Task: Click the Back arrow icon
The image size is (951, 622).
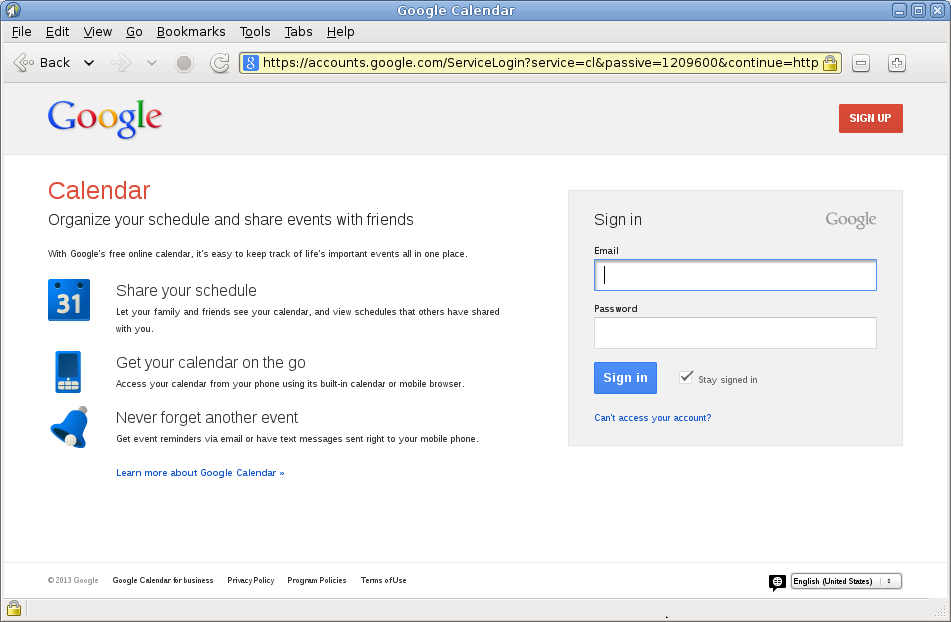Action: click(23, 62)
